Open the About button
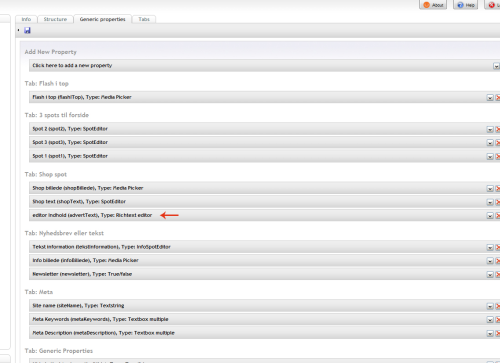Screen dimensions: 500x363 (x=433, y=5)
